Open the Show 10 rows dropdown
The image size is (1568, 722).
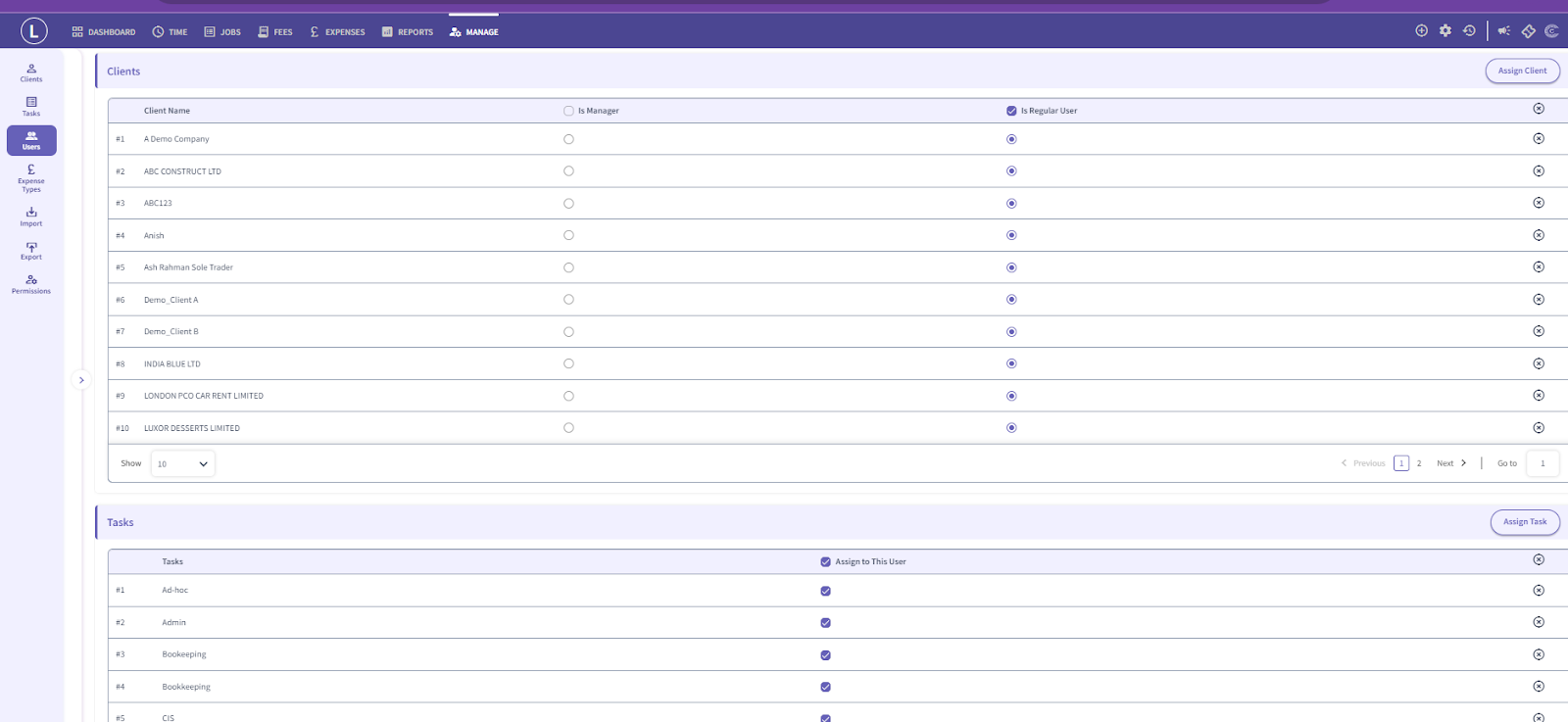183,463
